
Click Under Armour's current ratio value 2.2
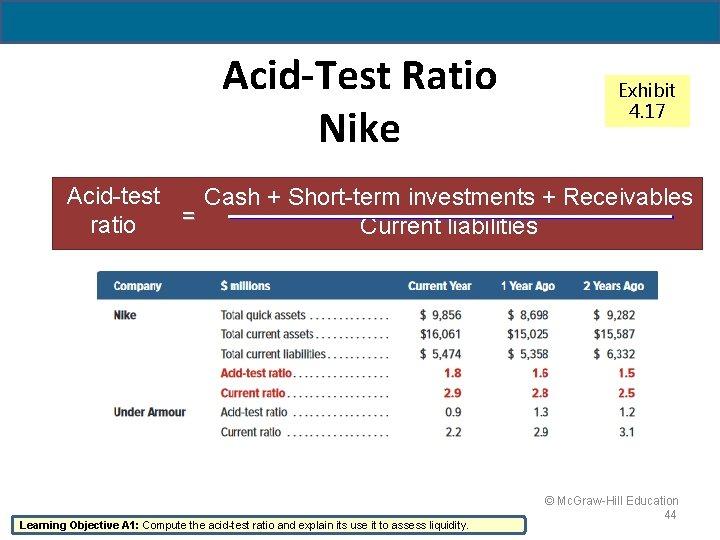453,432
